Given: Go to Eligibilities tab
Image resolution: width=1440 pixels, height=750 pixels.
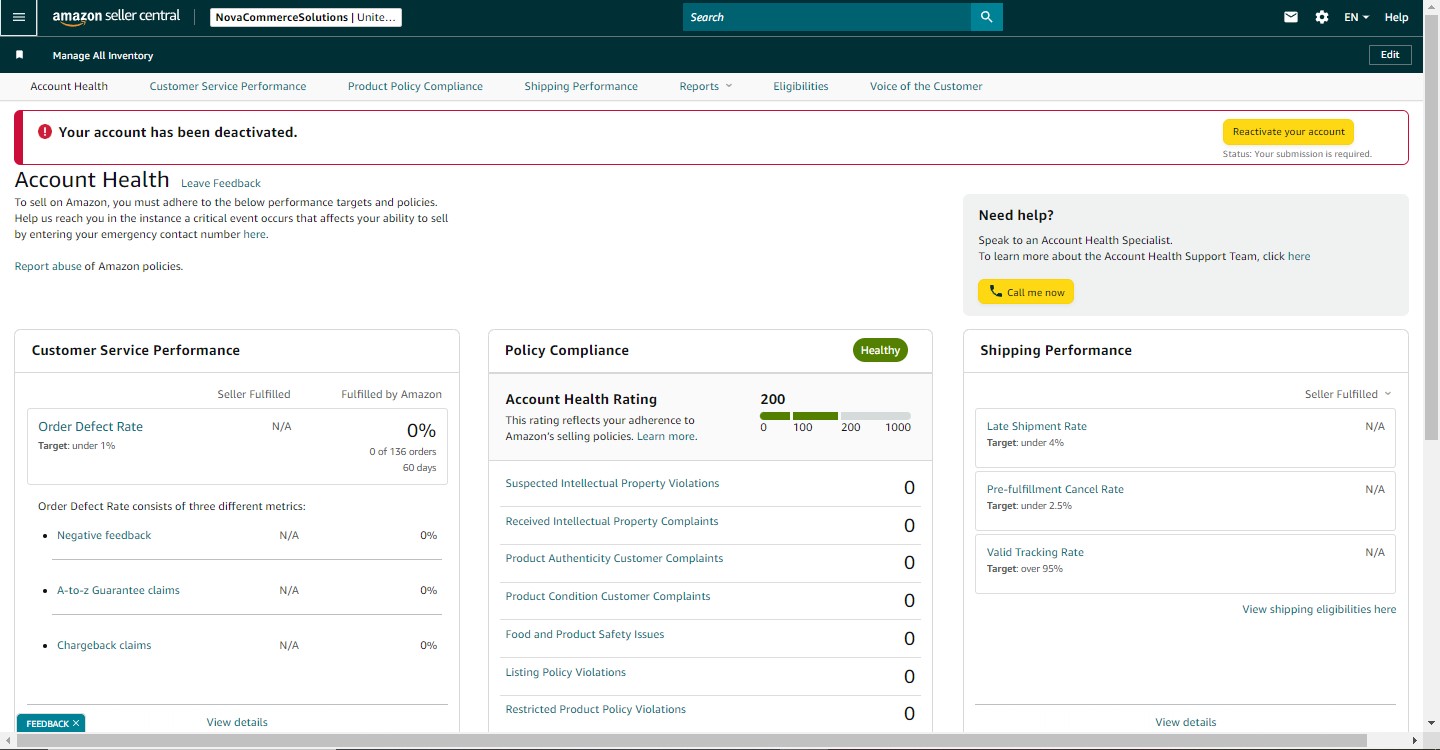Looking at the screenshot, I should [801, 86].
